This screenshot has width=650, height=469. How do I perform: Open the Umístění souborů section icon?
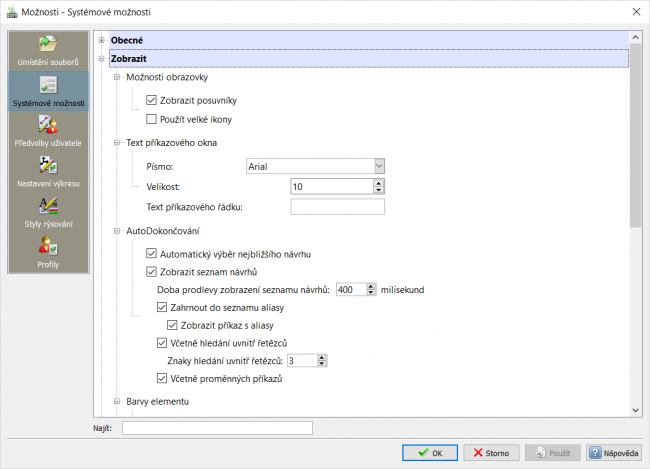(x=48, y=44)
